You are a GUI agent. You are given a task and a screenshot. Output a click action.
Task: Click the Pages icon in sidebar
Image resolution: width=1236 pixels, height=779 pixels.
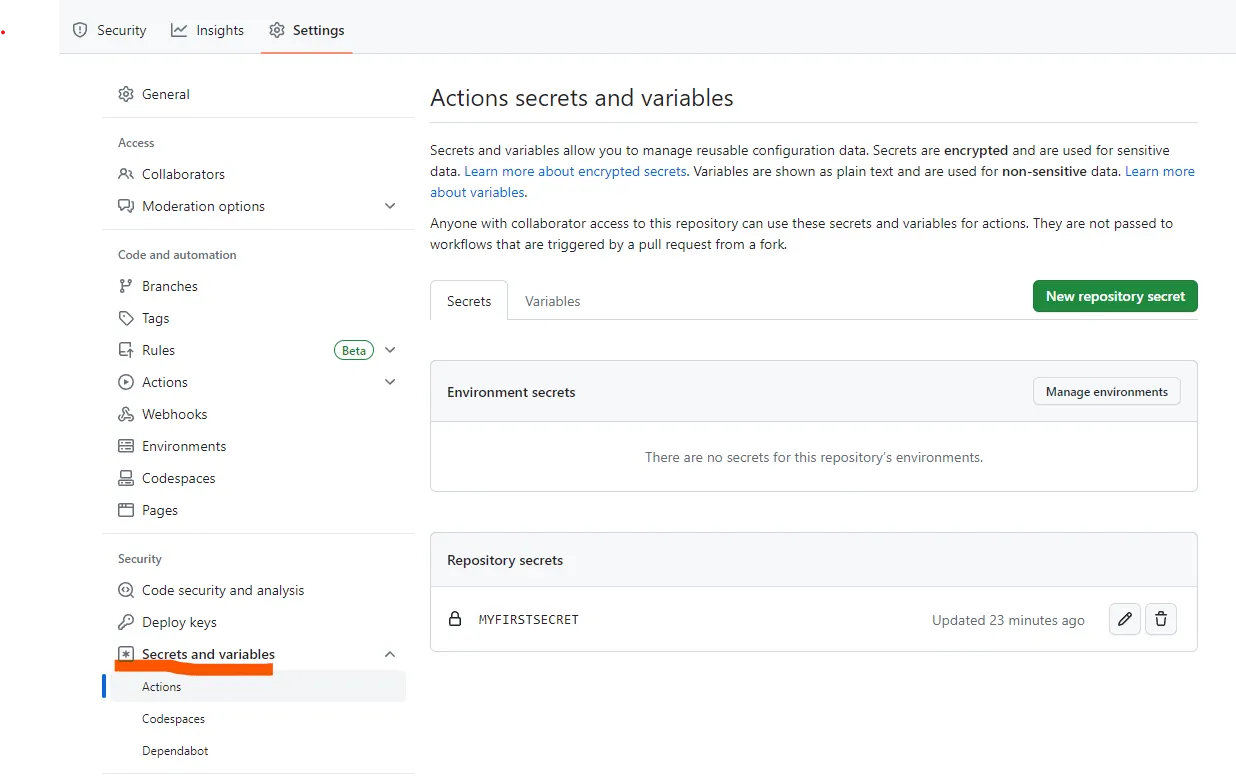(126, 510)
